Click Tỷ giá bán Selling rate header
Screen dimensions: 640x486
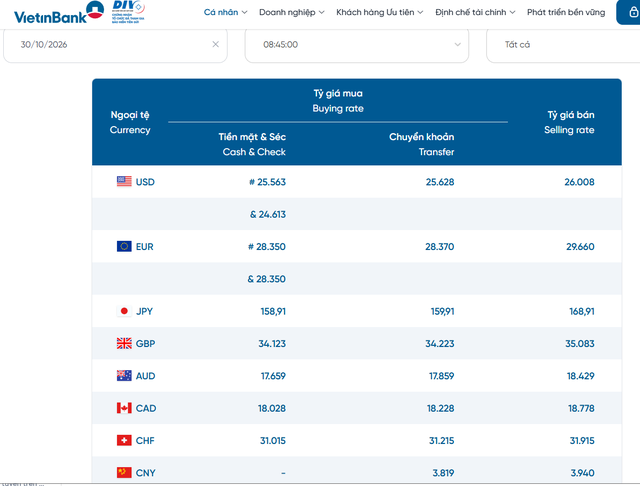tap(569, 122)
